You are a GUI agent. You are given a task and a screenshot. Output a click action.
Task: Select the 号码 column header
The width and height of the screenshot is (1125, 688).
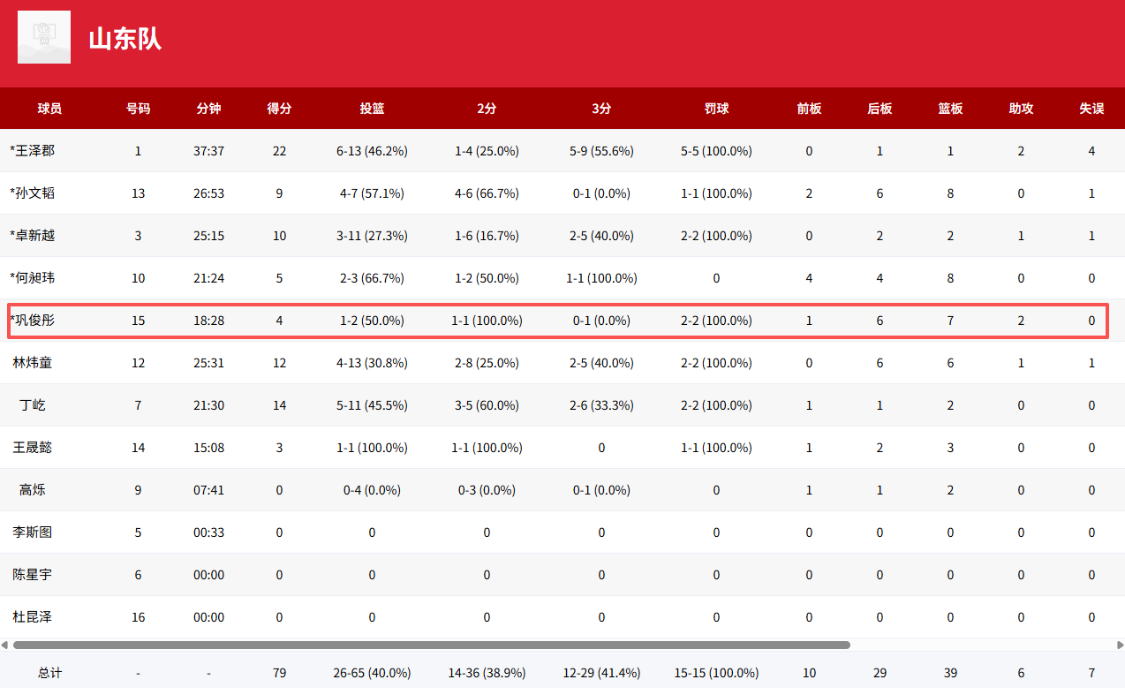[x=138, y=108]
